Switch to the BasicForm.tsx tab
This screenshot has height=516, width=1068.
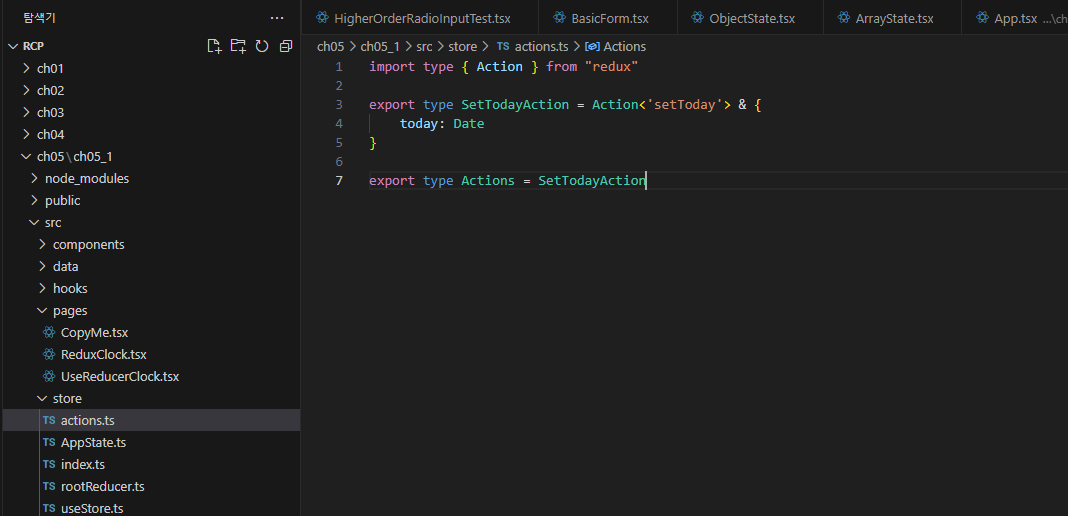pyautogui.click(x=608, y=18)
